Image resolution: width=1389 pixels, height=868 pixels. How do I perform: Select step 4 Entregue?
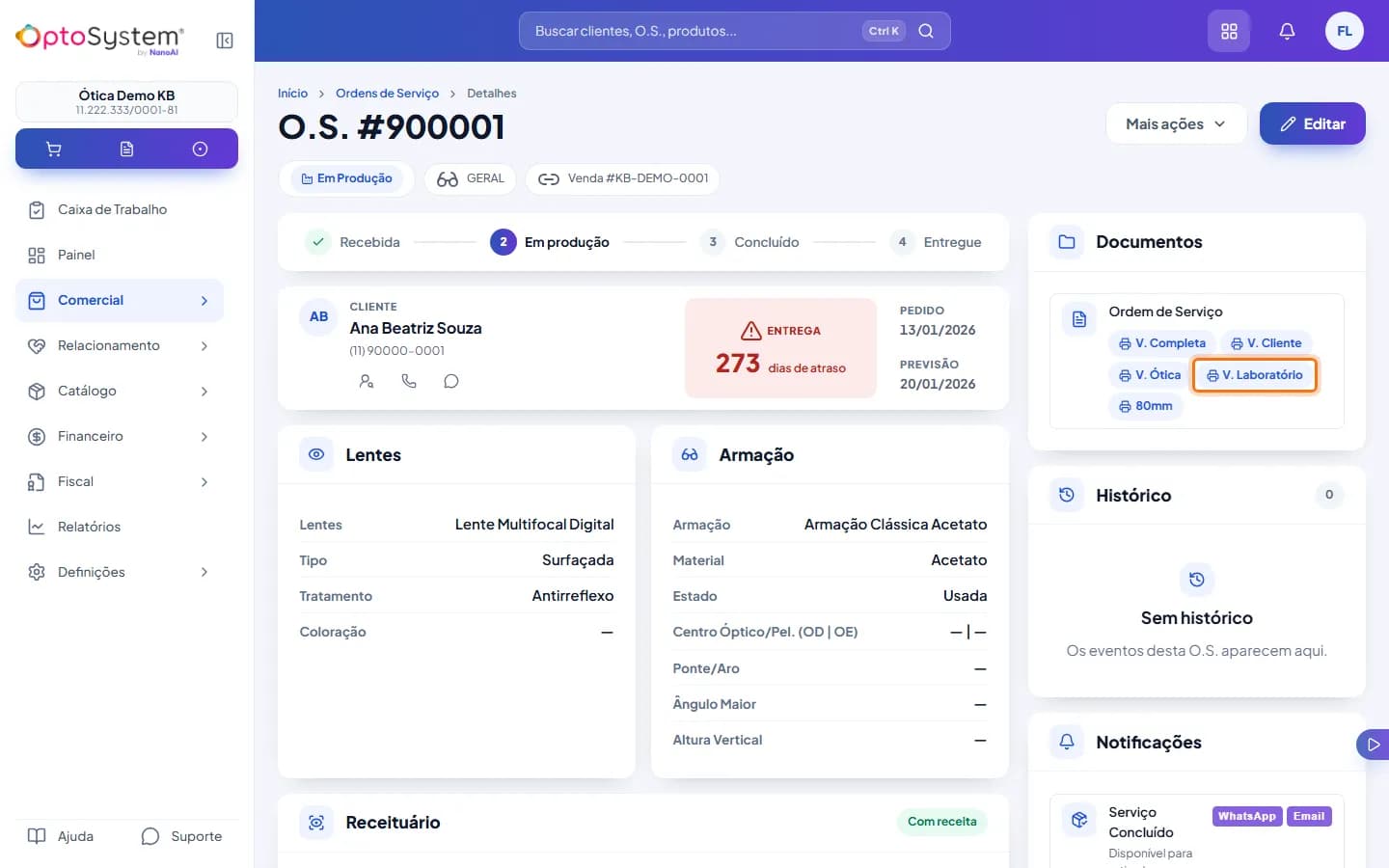point(936,242)
